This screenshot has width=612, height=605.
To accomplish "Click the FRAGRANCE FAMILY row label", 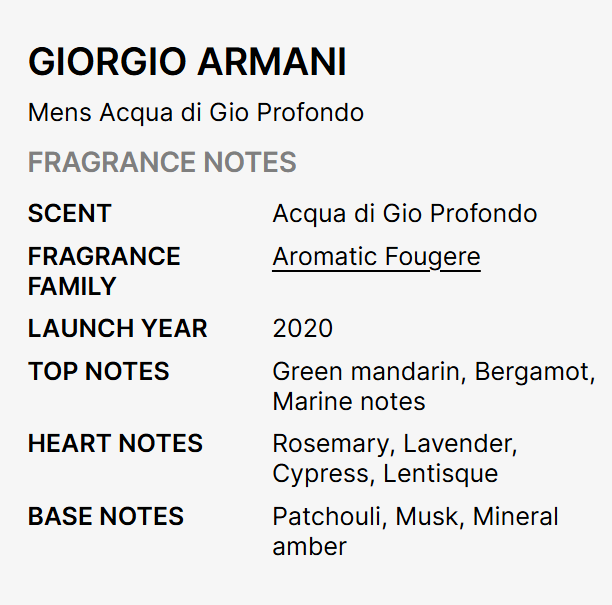I will point(104,271).
